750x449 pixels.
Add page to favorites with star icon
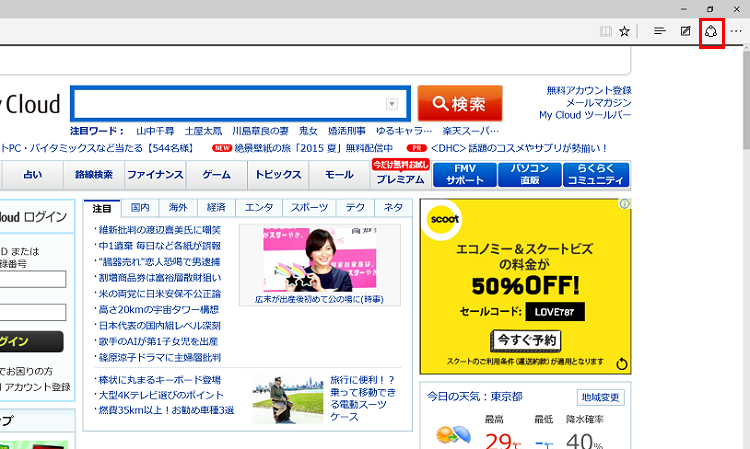click(624, 31)
